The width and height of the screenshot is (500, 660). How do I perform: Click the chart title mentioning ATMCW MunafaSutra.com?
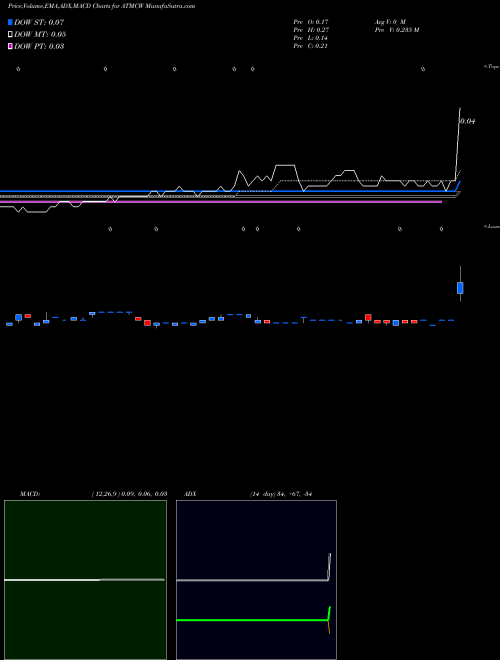pos(101,6)
